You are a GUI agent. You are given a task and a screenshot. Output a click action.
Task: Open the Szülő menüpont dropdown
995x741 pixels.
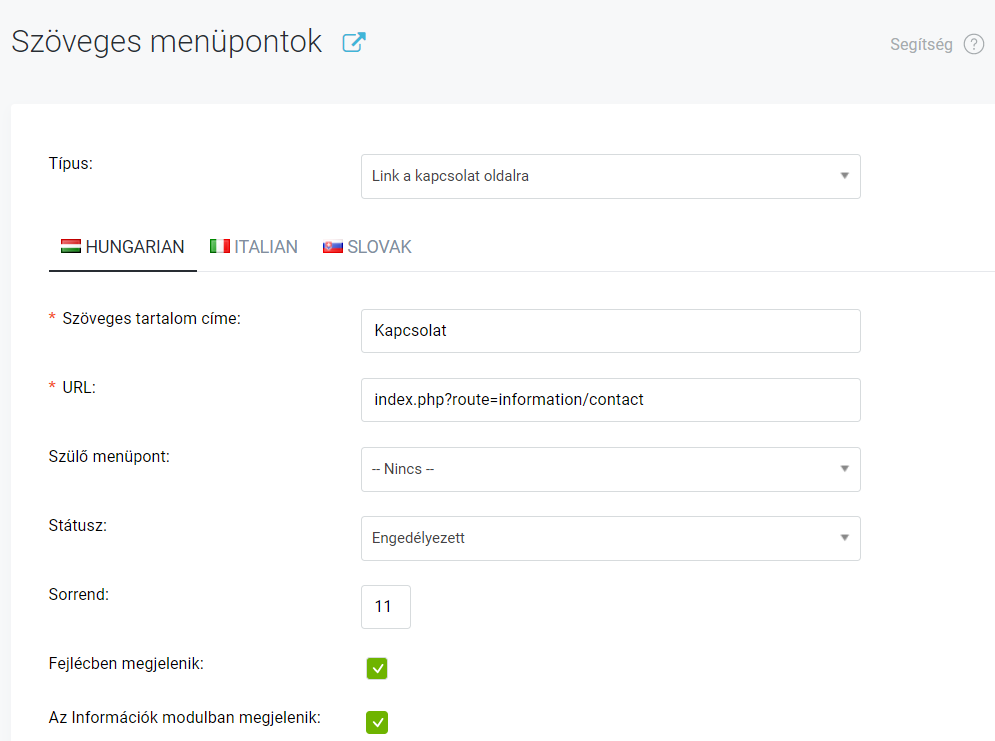tap(610, 469)
